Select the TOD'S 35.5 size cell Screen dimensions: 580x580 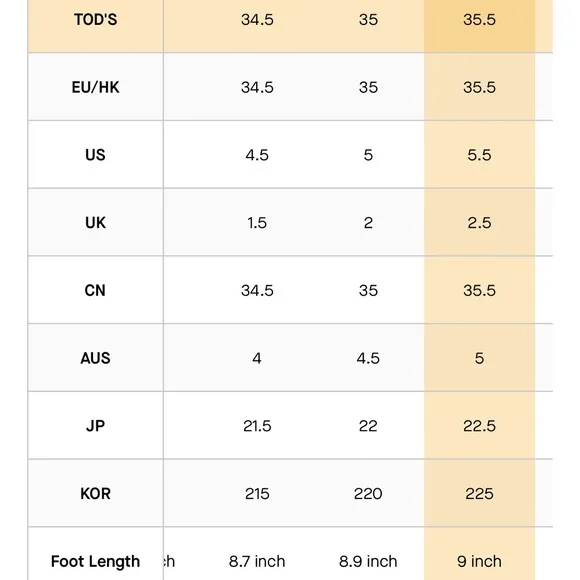tap(479, 20)
